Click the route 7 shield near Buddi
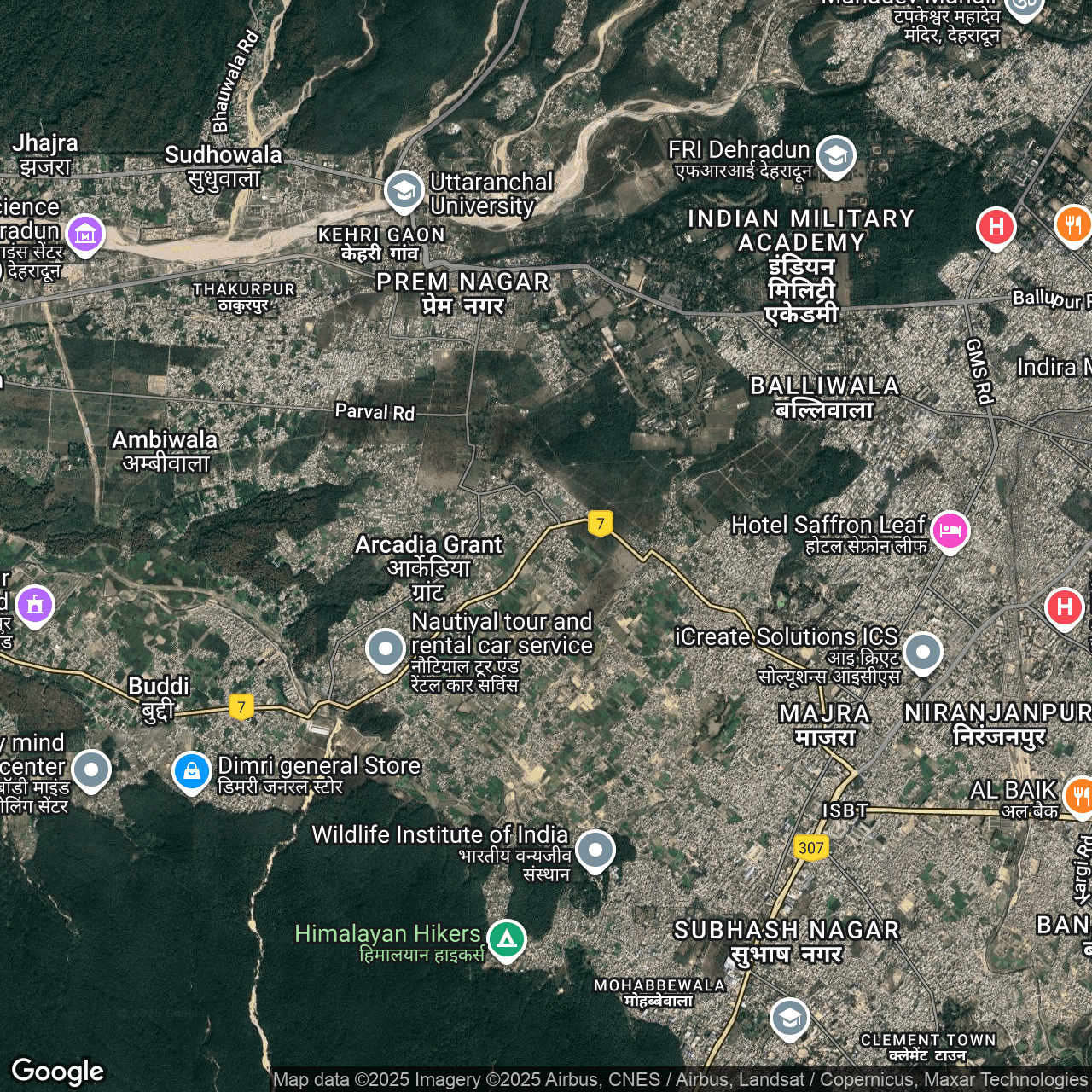This screenshot has width=1092, height=1092. 241,706
